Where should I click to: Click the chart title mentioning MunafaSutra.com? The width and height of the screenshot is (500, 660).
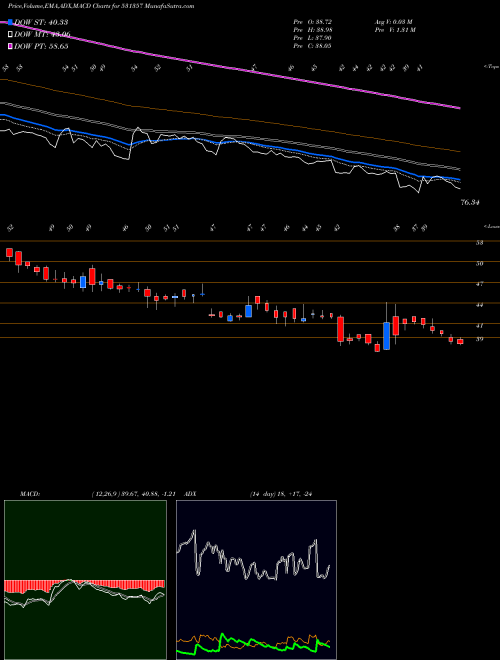click(101, 6)
